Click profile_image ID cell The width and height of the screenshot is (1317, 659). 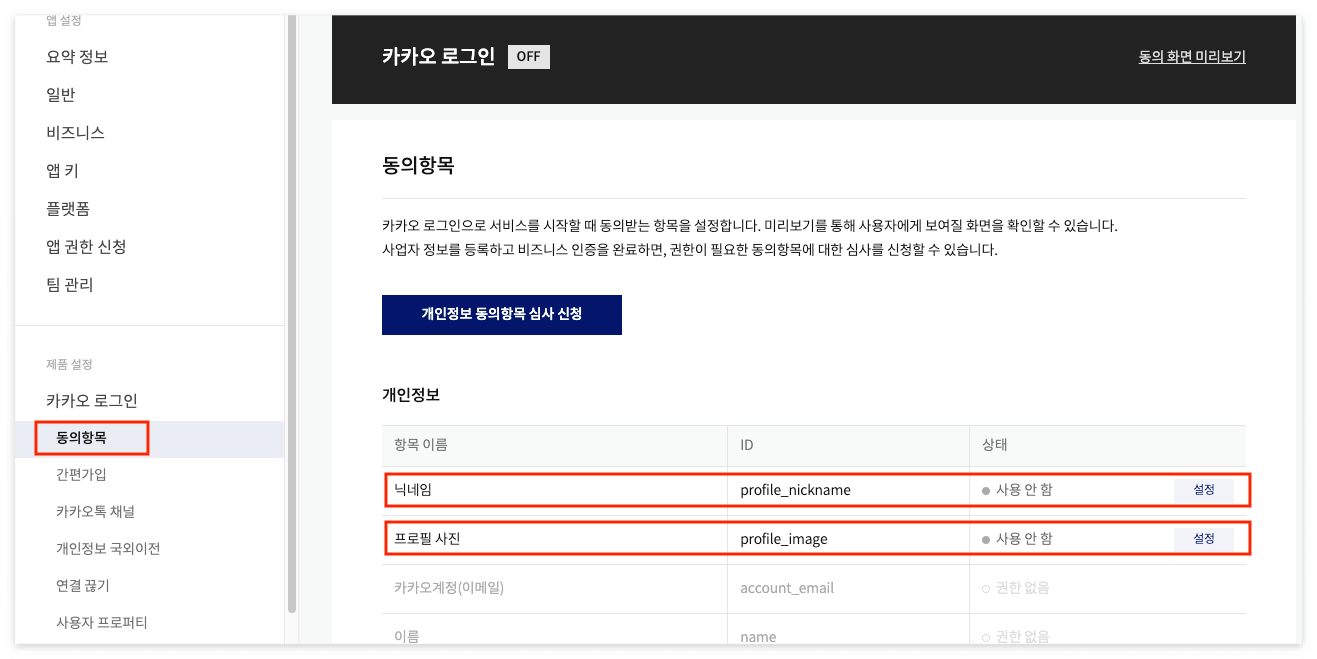848,539
